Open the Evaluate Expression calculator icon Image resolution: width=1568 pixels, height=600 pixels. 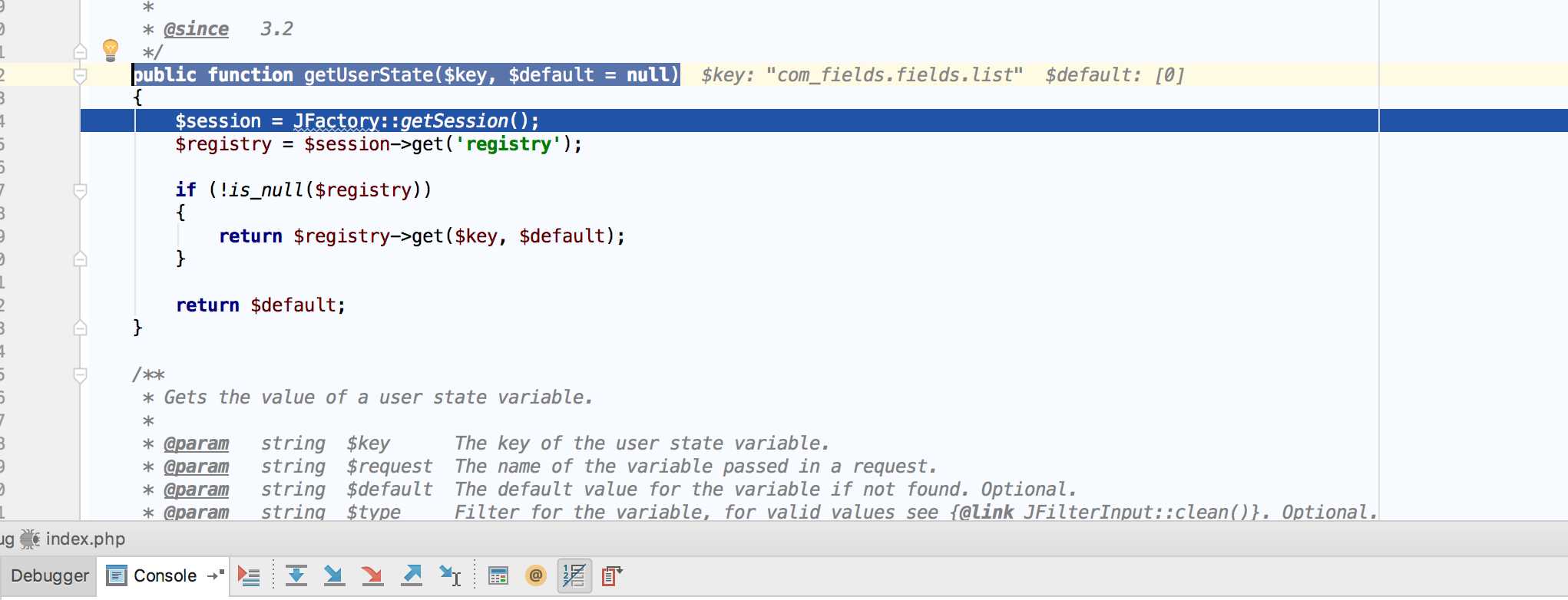(498, 575)
